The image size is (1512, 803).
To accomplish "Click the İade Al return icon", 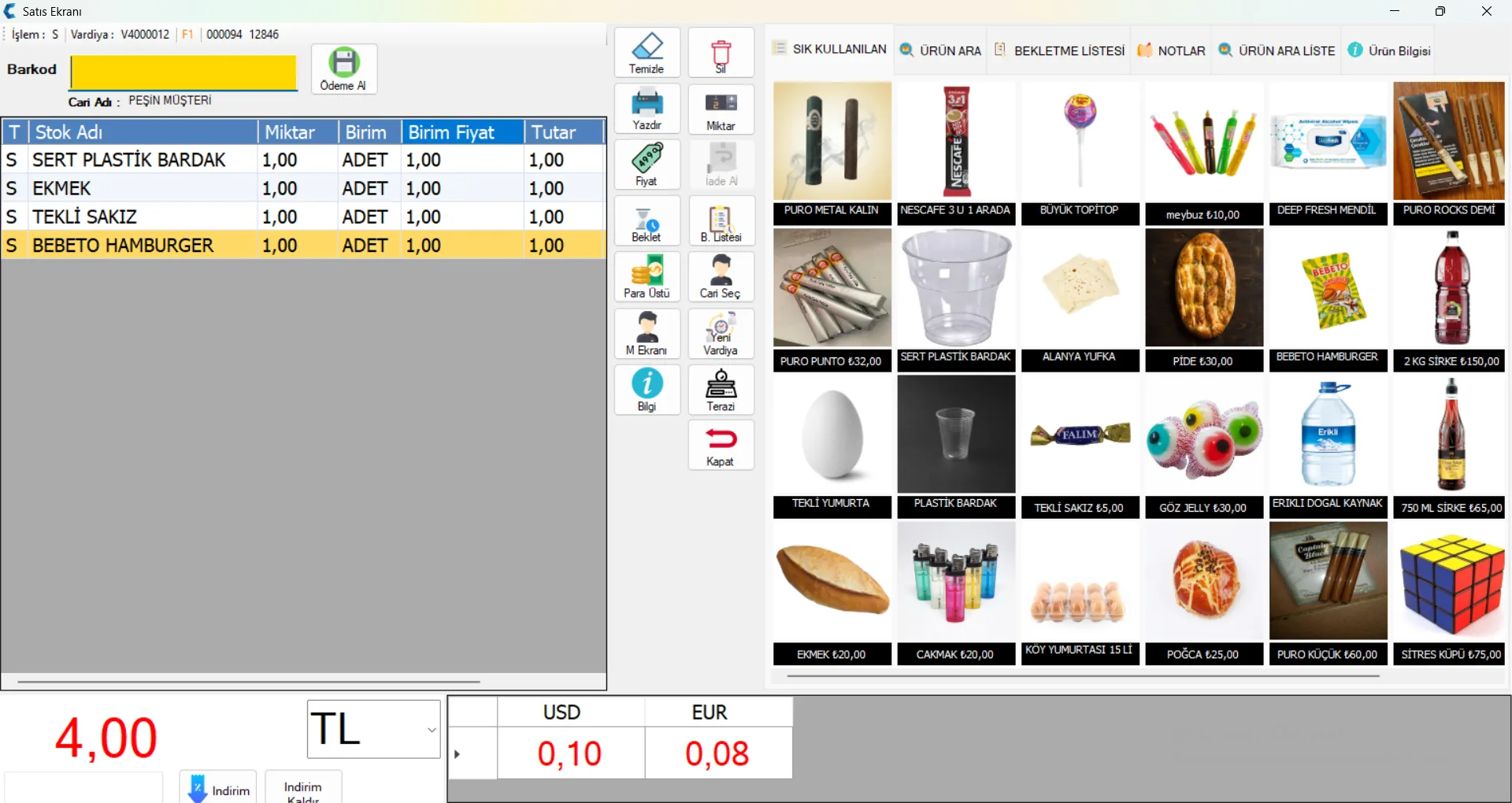I will [x=721, y=165].
